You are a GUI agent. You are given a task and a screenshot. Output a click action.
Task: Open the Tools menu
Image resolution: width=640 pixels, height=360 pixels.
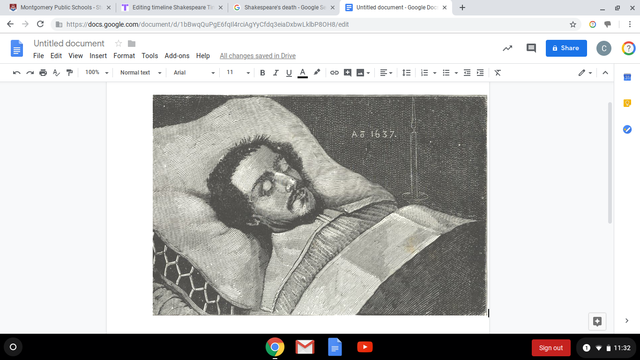(x=149, y=56)
